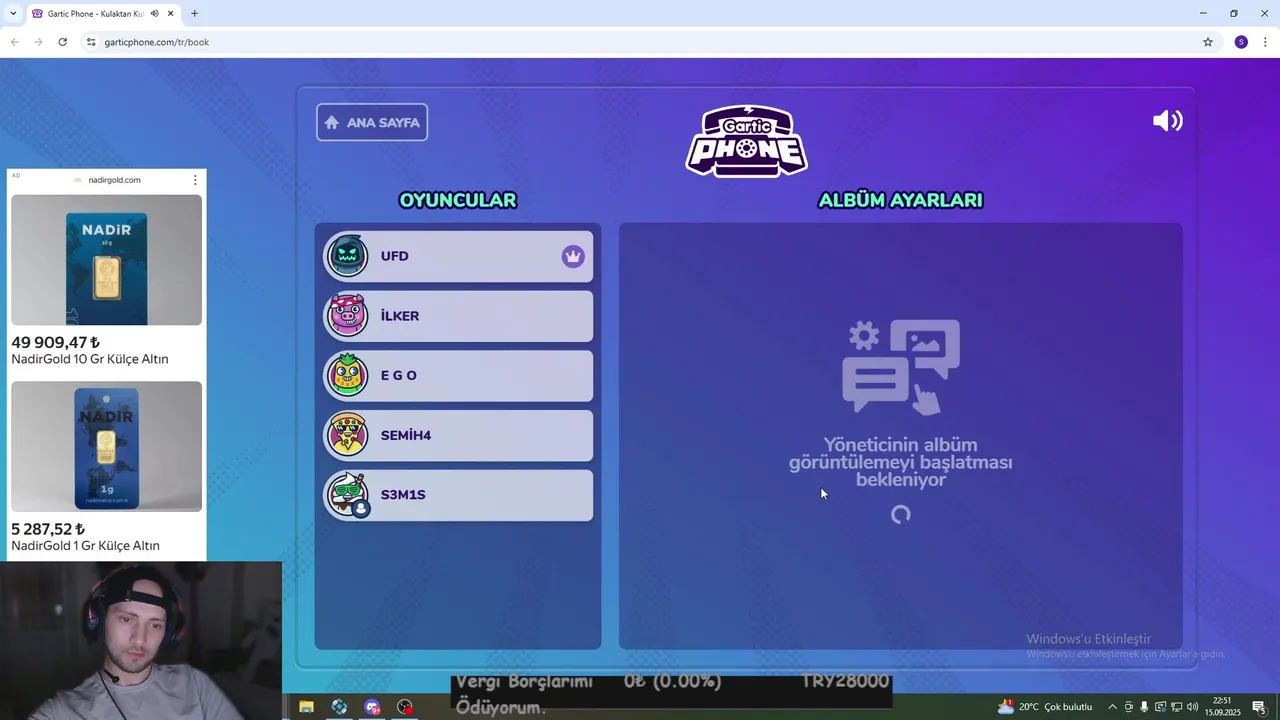Open the weather widget showing 20°C

point(1045,707)
